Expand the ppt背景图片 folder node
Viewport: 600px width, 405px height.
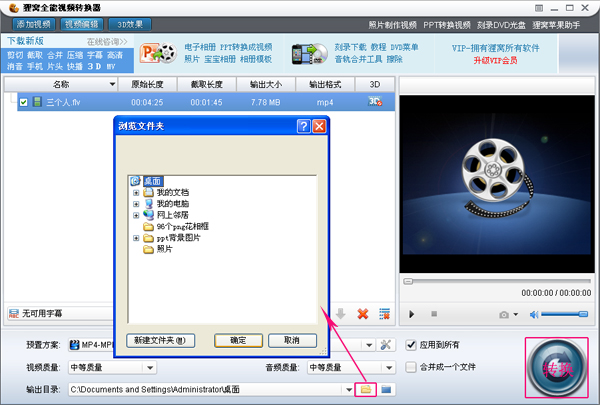point(136,238)
